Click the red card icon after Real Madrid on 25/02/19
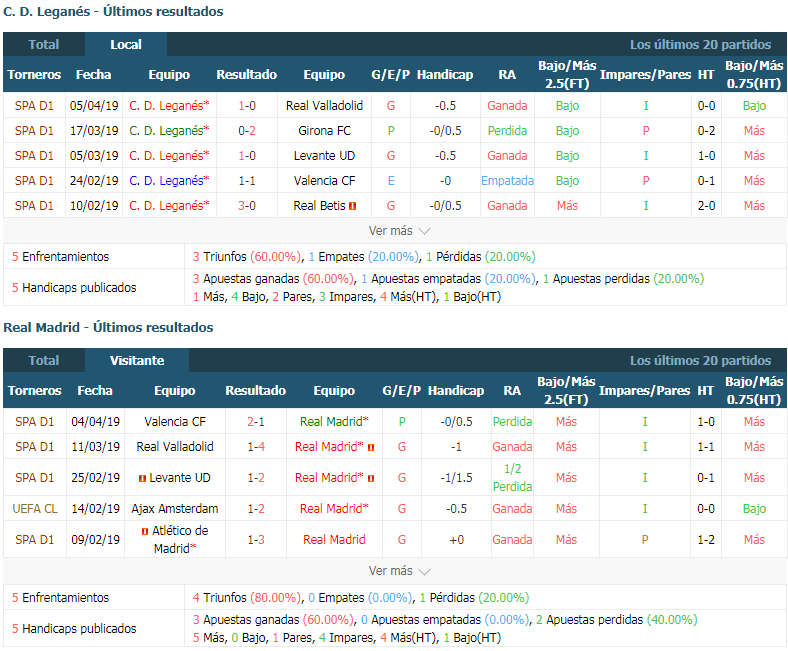788x651 pixels. click(371, 478)
